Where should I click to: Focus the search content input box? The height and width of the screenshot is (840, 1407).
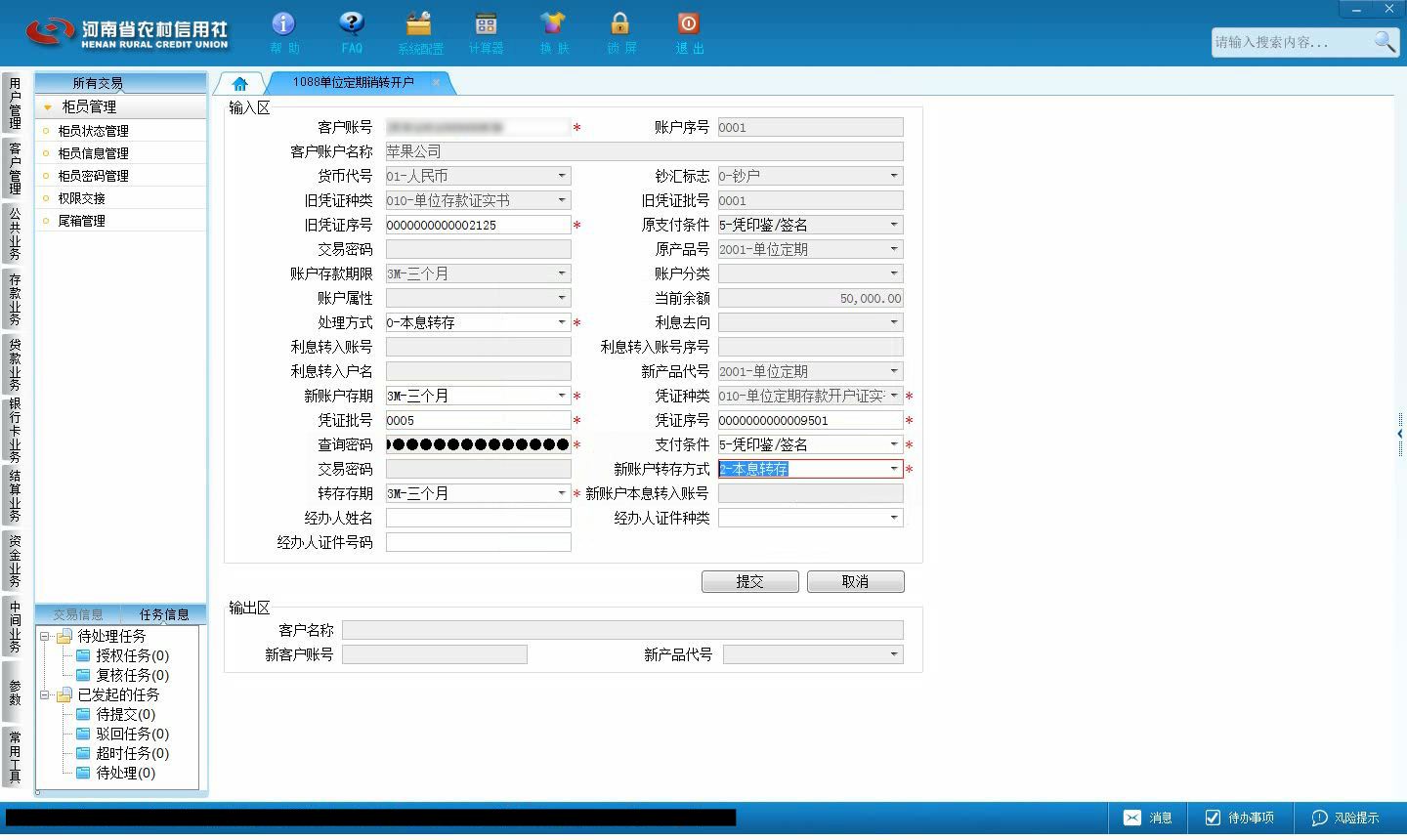1292,42
